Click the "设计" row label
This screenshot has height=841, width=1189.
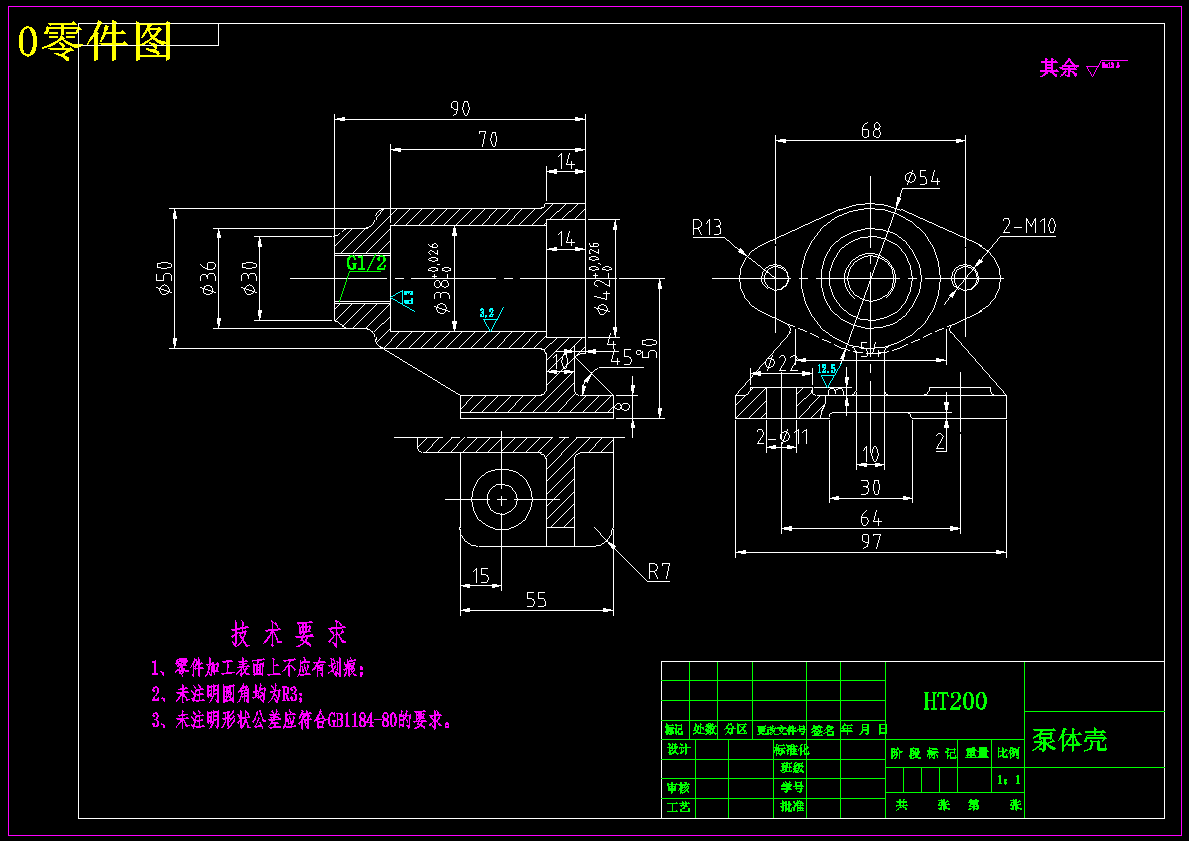[x=678, y=749]
